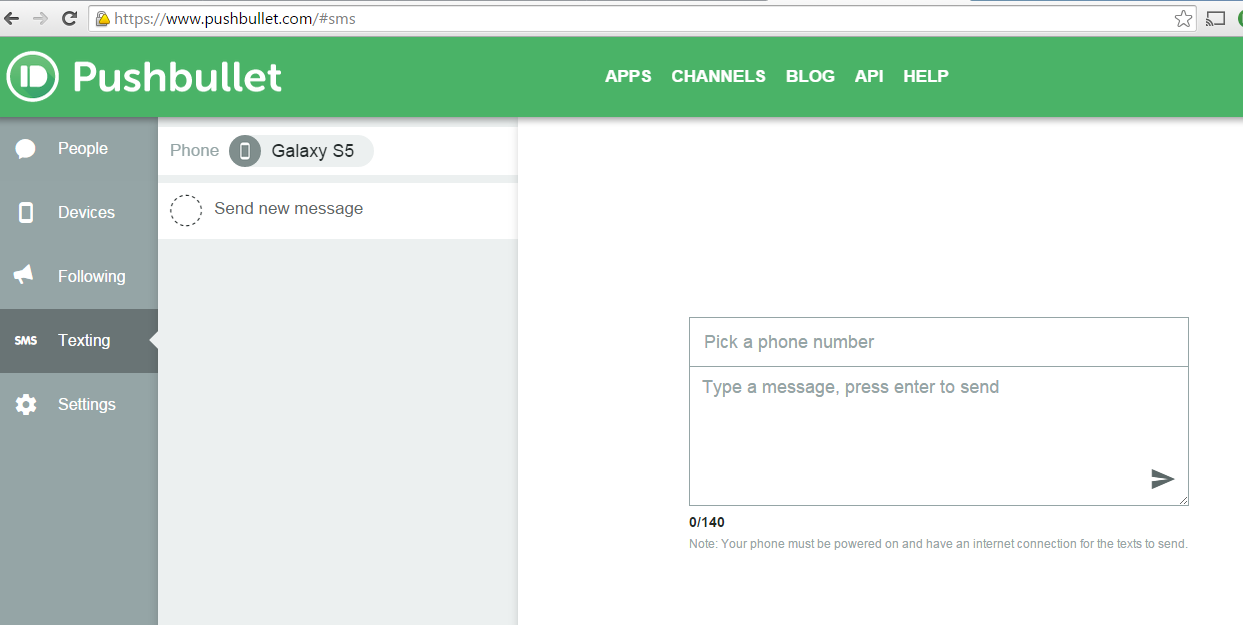1243x625 pixels.
Task: Bookmark page with star icon
Action: point(1183,18)
